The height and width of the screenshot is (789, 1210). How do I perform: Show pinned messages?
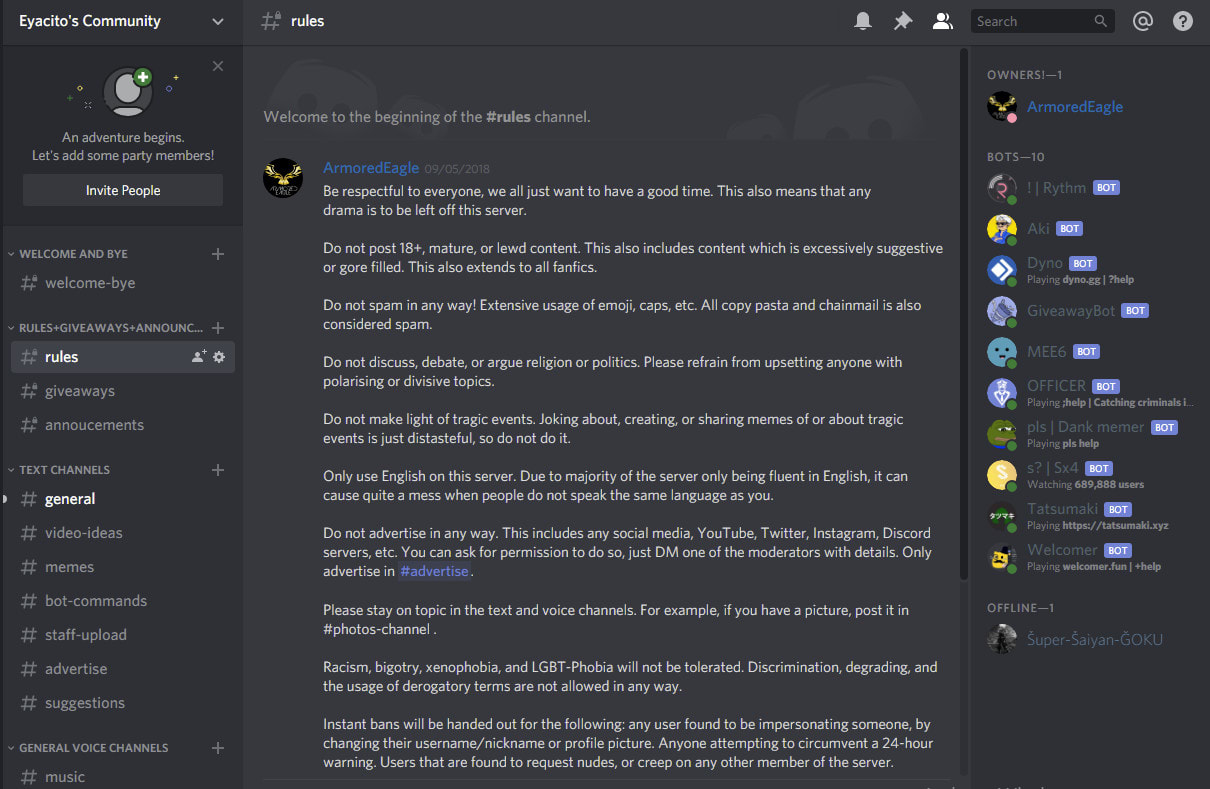[903, 21]
